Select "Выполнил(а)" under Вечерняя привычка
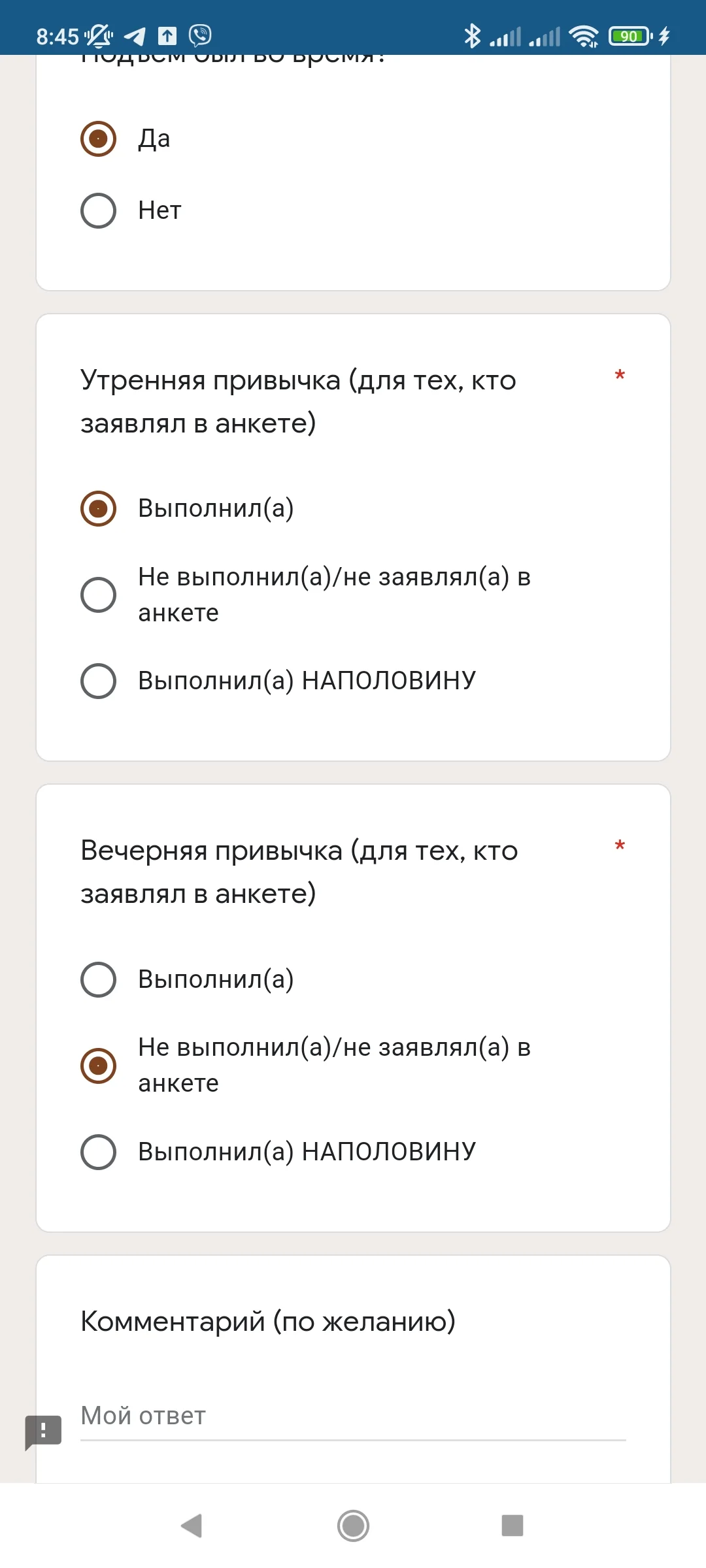706x1568 pixels. click(x=99, y=979)
